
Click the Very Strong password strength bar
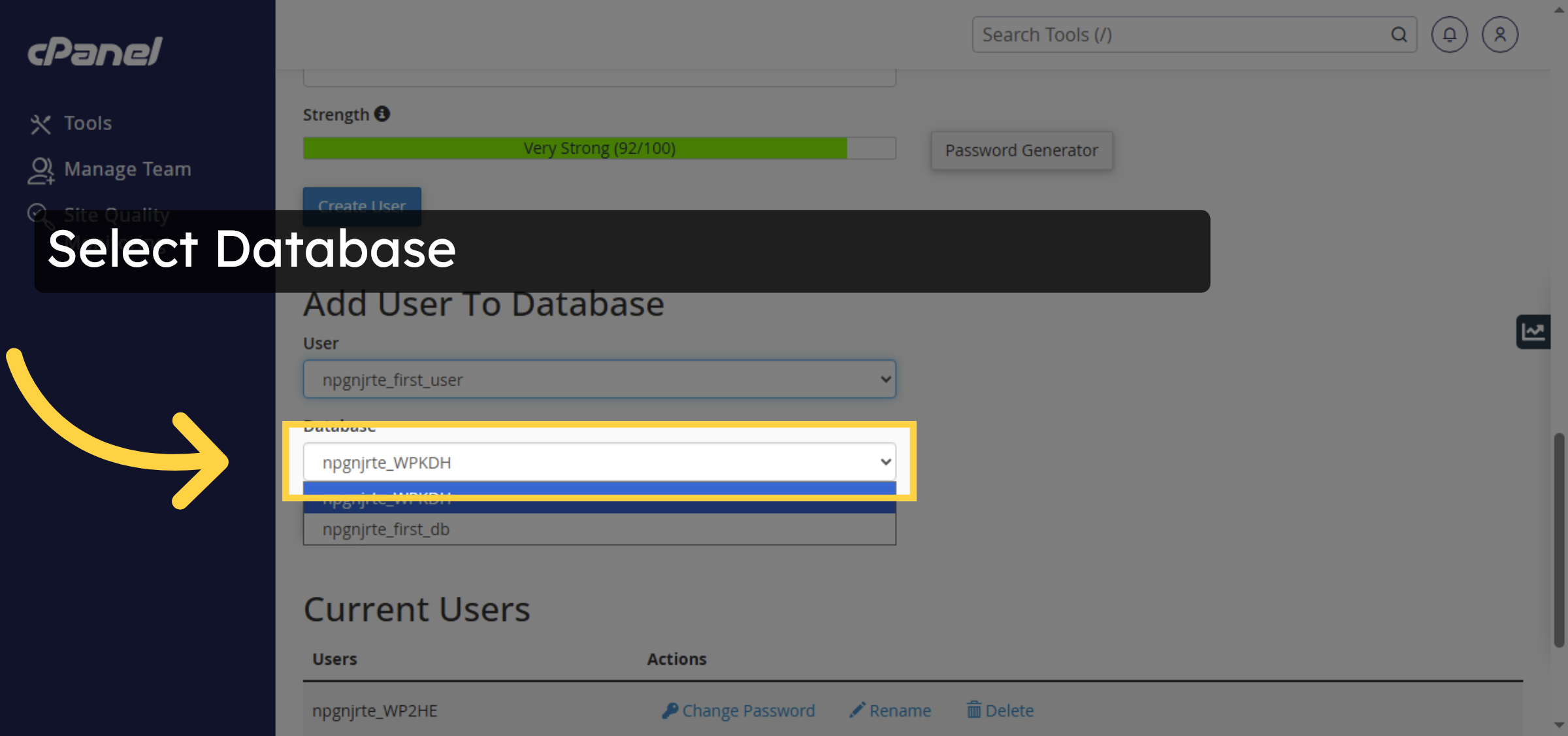tap(598, 148)
